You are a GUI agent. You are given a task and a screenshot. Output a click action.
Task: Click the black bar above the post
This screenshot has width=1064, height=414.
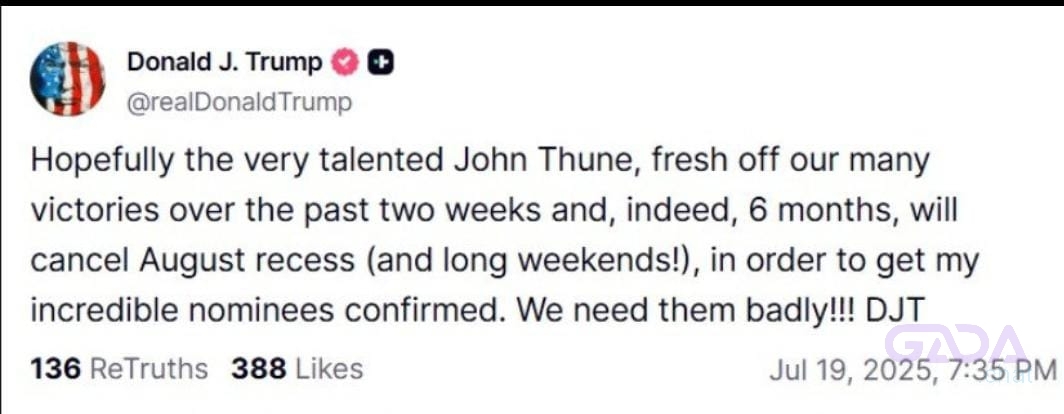click(x=532, y=3)
